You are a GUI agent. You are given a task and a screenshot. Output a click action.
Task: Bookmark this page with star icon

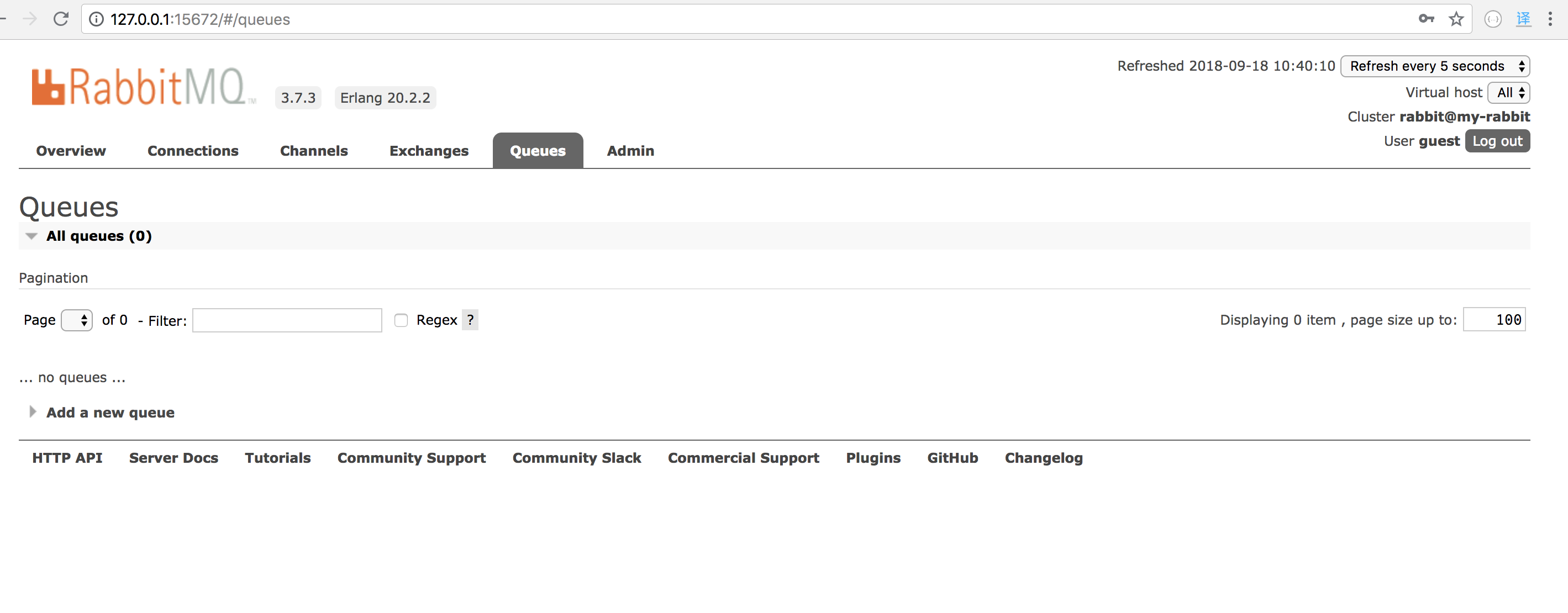[x=1455, y=19]
